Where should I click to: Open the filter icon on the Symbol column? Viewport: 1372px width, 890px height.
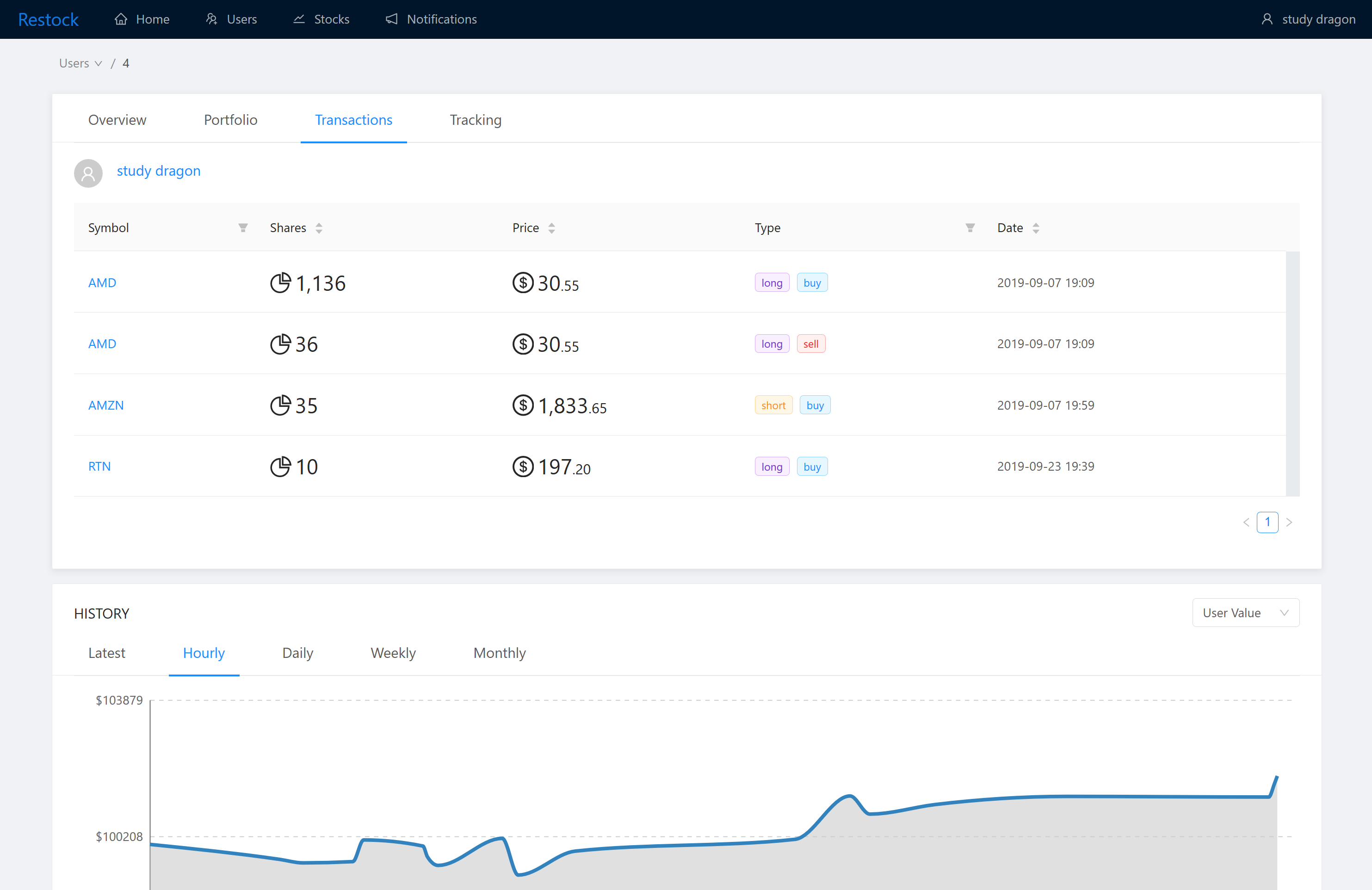pos(243,227)
